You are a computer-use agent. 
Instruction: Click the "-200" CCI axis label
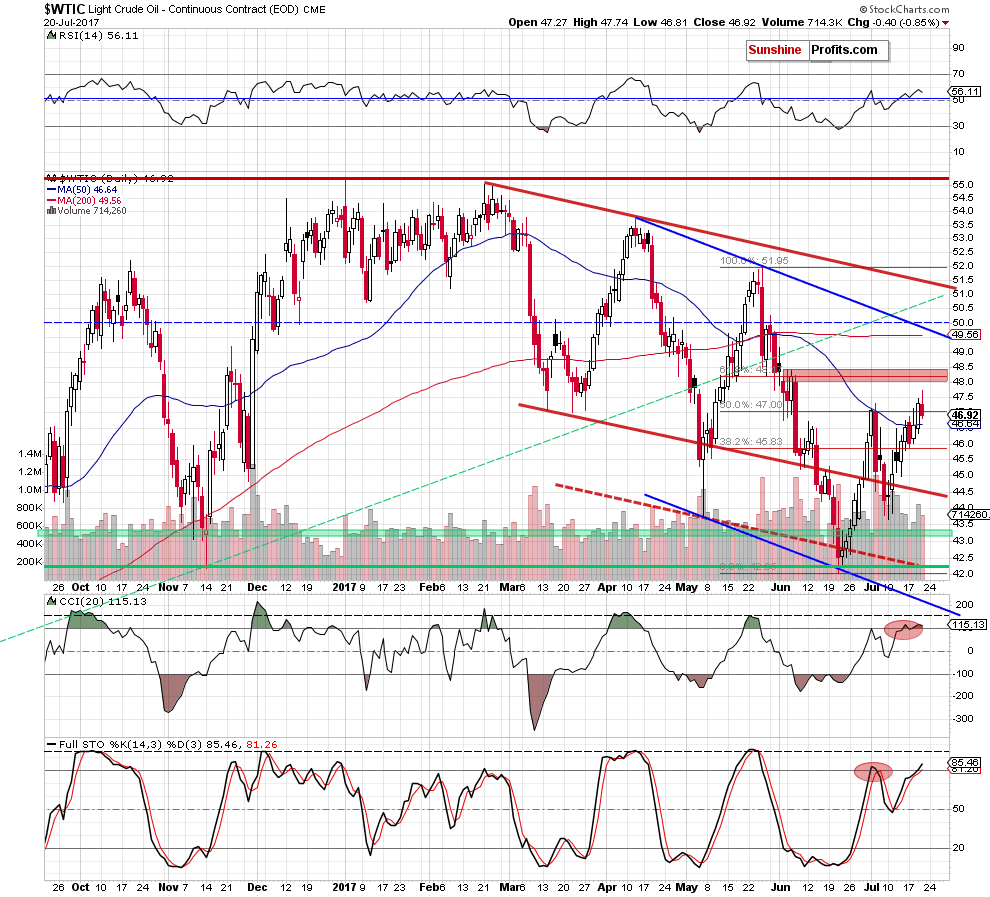[x=963, y=696]
